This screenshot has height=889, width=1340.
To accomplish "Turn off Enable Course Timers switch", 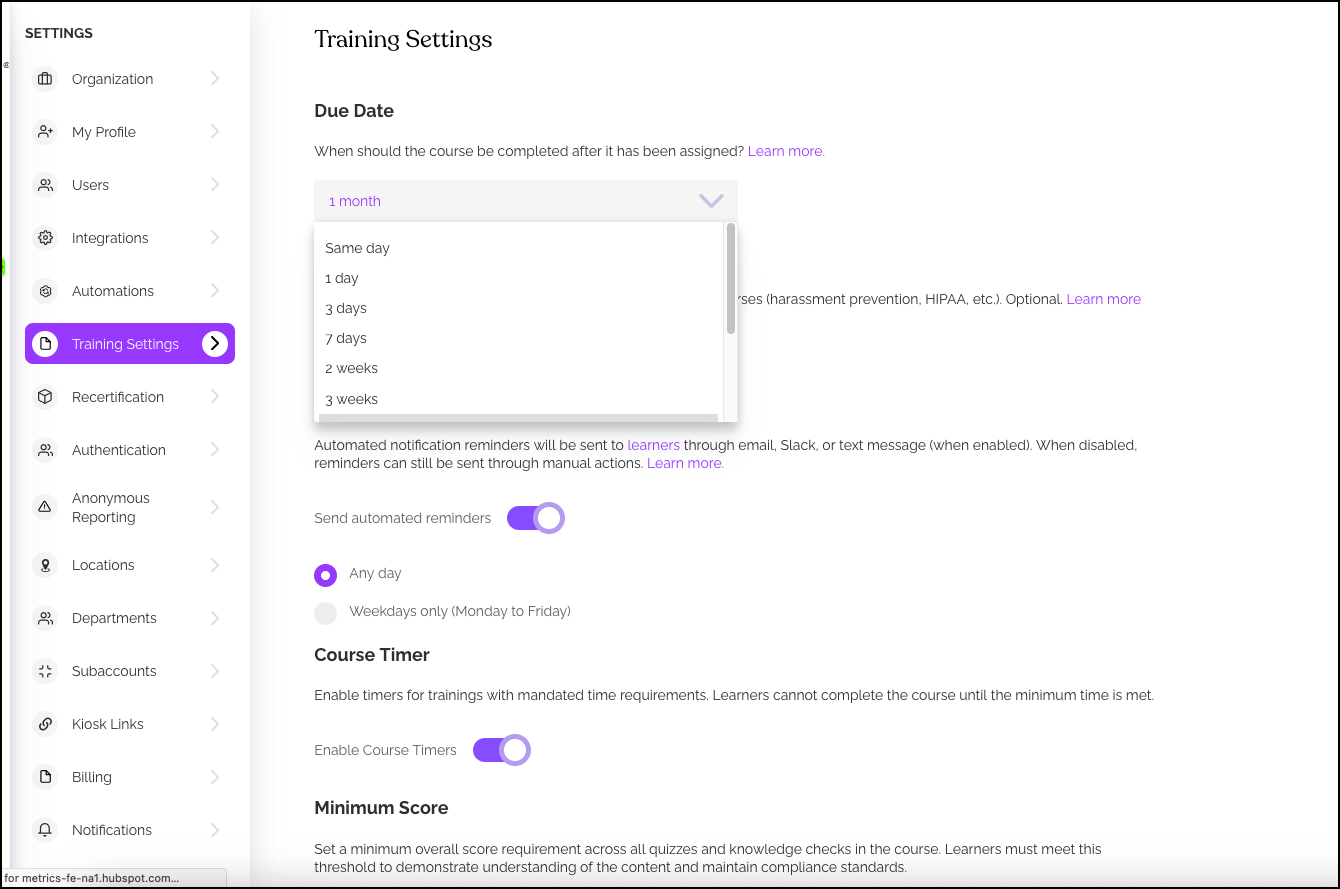I will coord(501,750).
